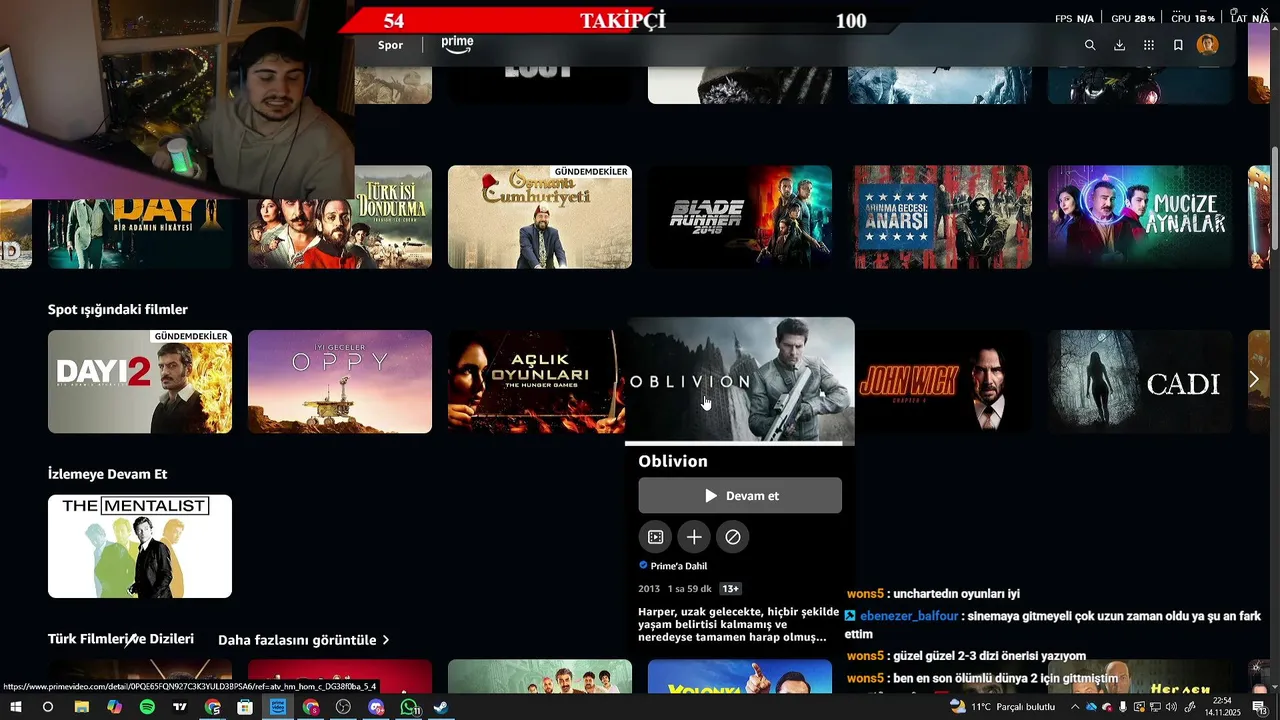Open Prime Video search
Screen dimensions: 1280x720
tap(1090, 45)
